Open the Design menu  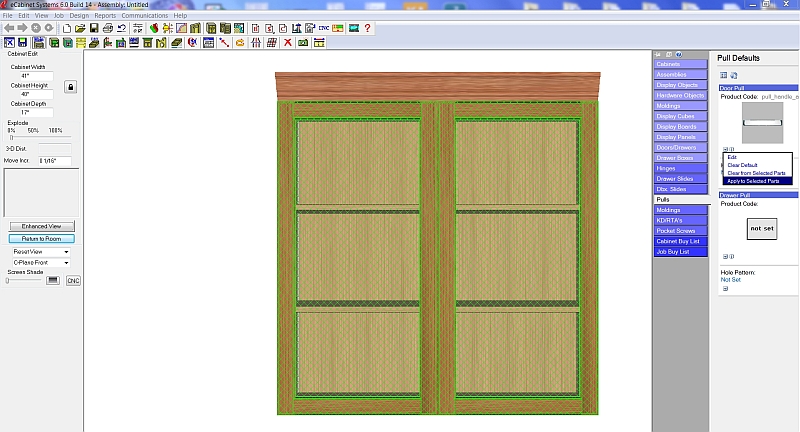coord(81,16)
